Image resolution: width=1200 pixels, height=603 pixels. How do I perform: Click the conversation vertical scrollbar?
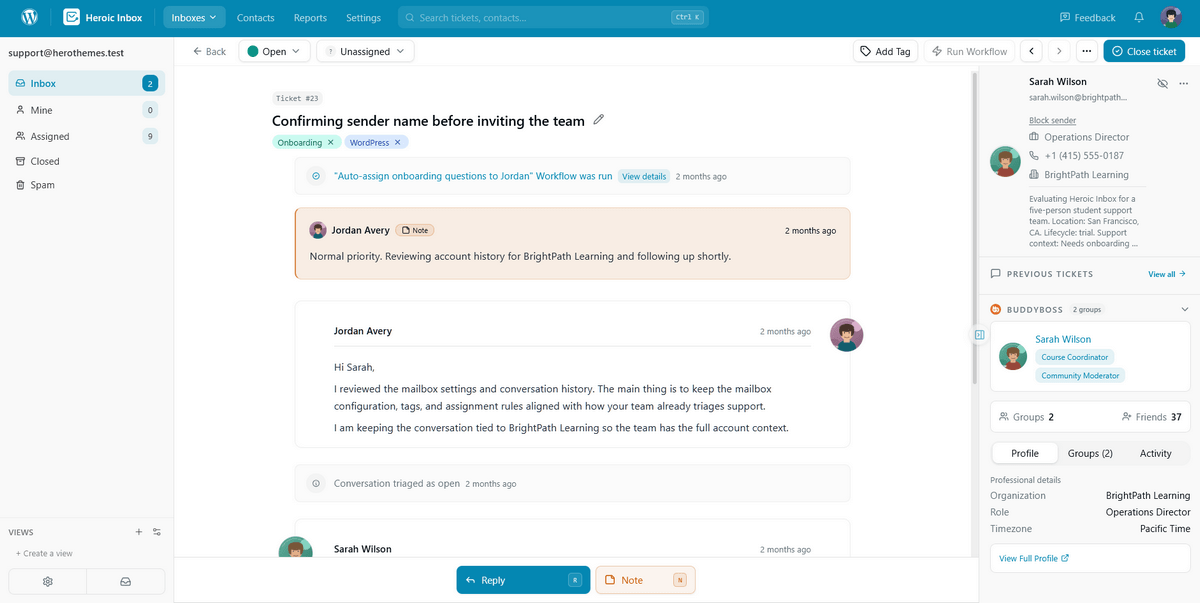pos(975,226)
